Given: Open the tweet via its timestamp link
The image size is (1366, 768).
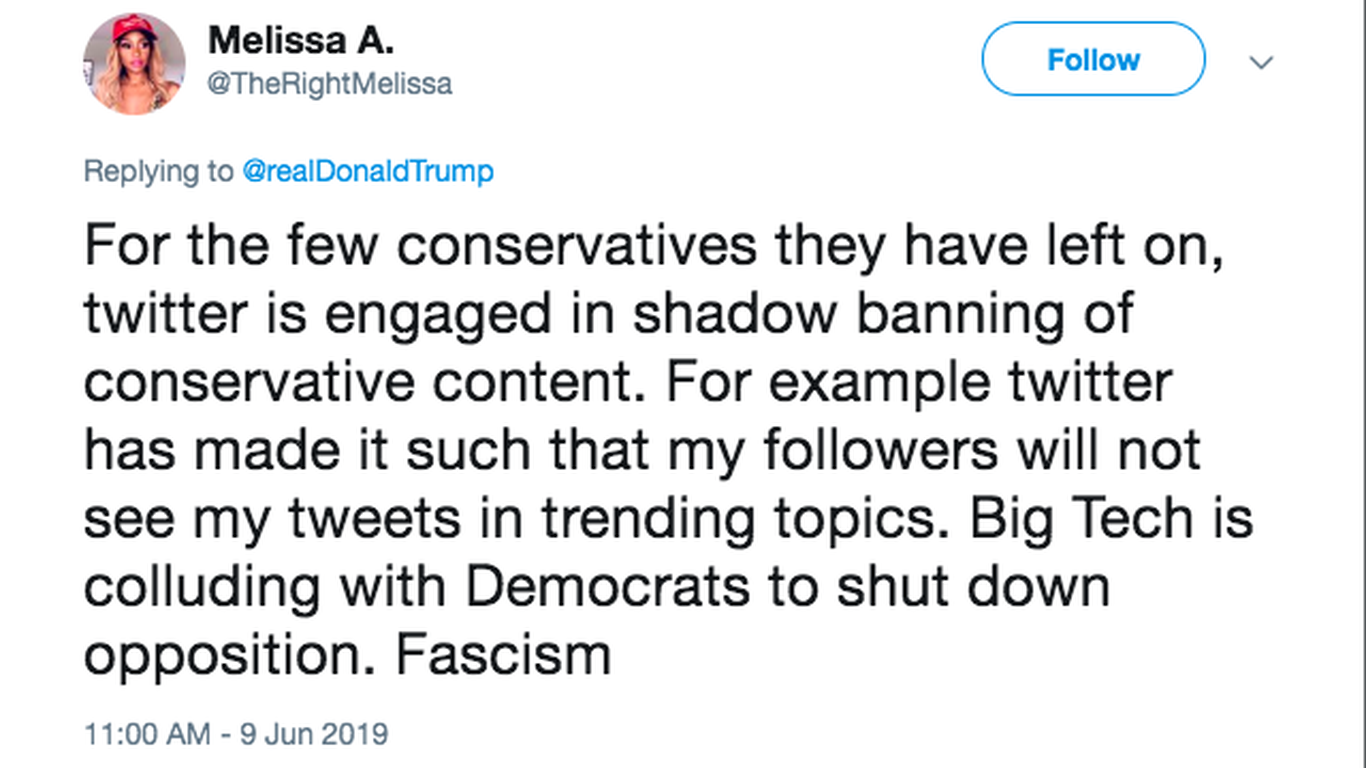Looking at the screenshot, I should pos(236,733).
